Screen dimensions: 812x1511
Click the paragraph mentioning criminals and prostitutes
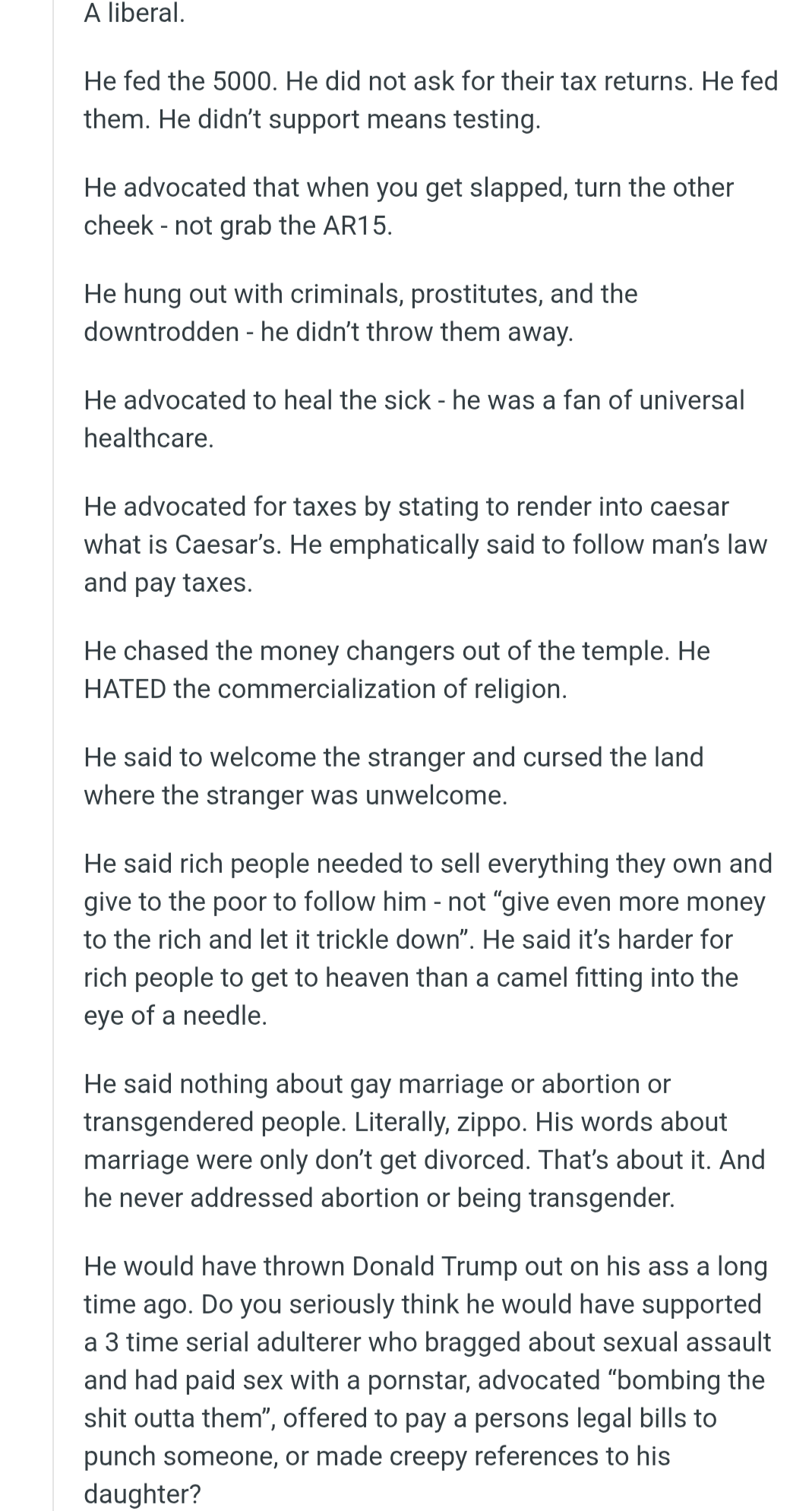360,313
